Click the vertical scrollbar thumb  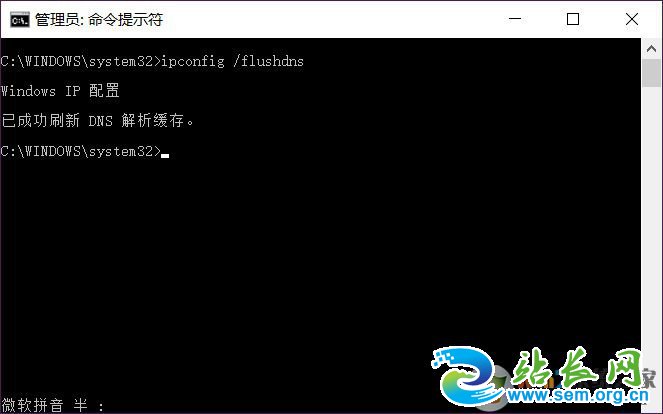[651, 73]
